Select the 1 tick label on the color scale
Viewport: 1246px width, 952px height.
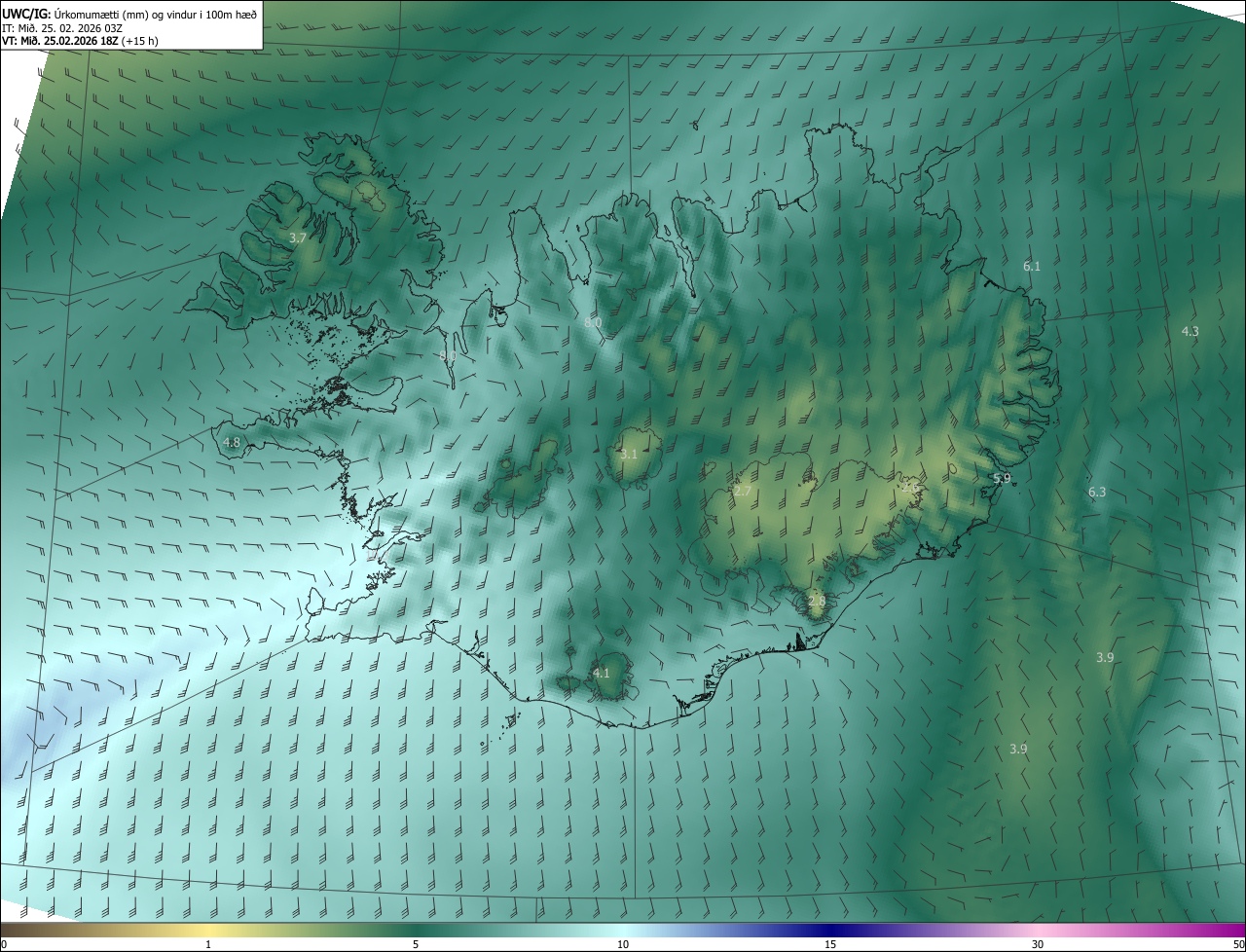point(208,944)
